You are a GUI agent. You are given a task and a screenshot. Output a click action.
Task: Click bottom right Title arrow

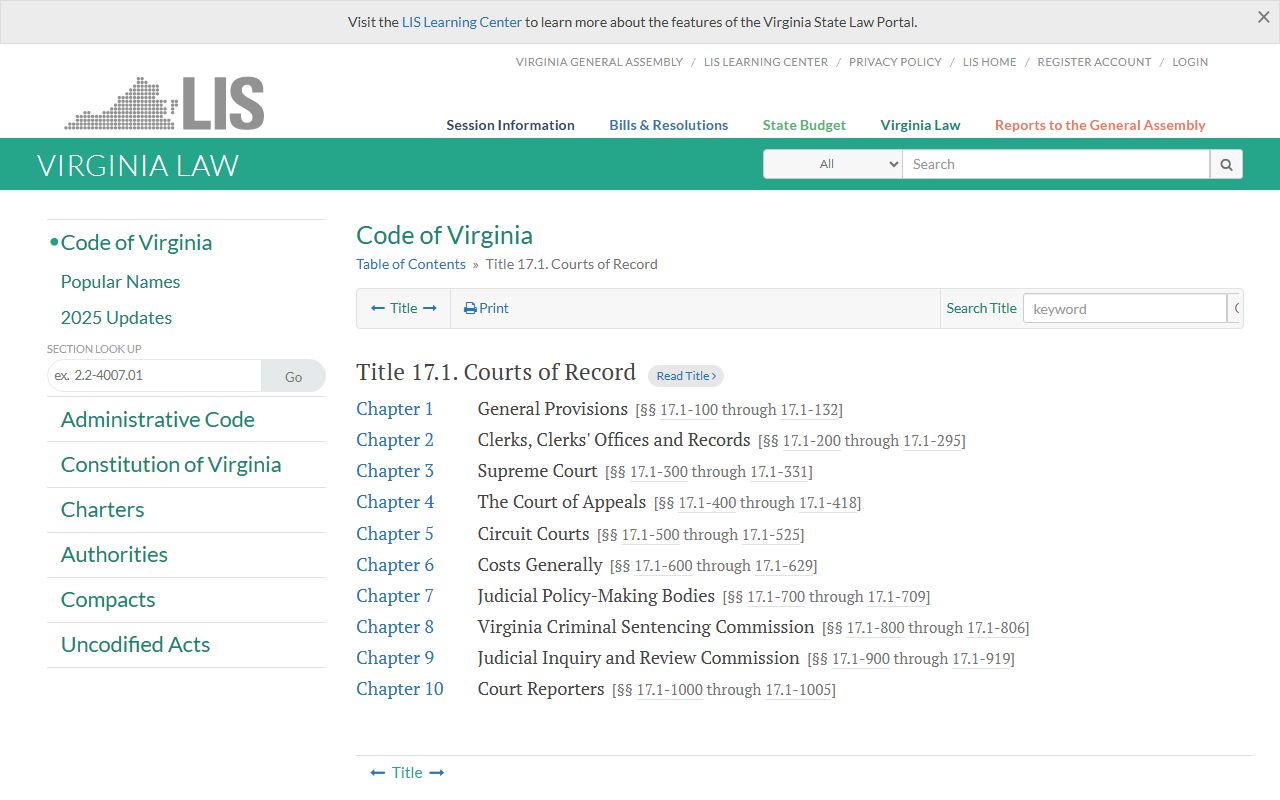click(x=436, y=772)
